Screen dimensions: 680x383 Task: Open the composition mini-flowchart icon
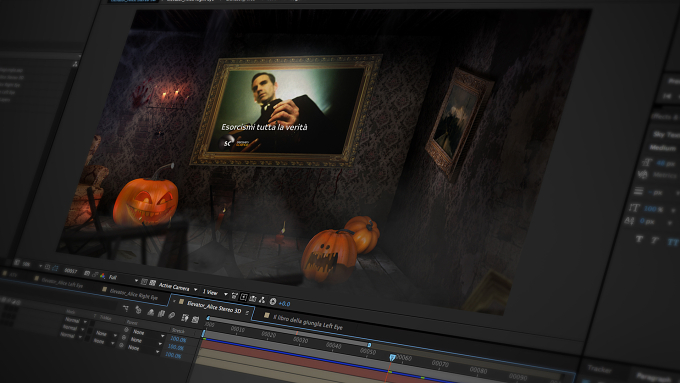(126, 308)
